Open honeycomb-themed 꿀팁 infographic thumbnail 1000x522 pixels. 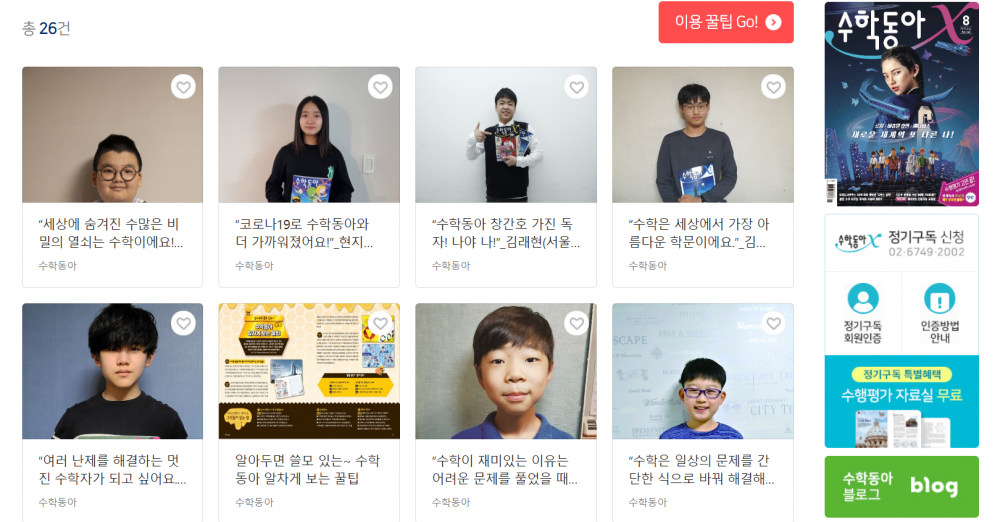pyautogui.click(x=309, y=371)
